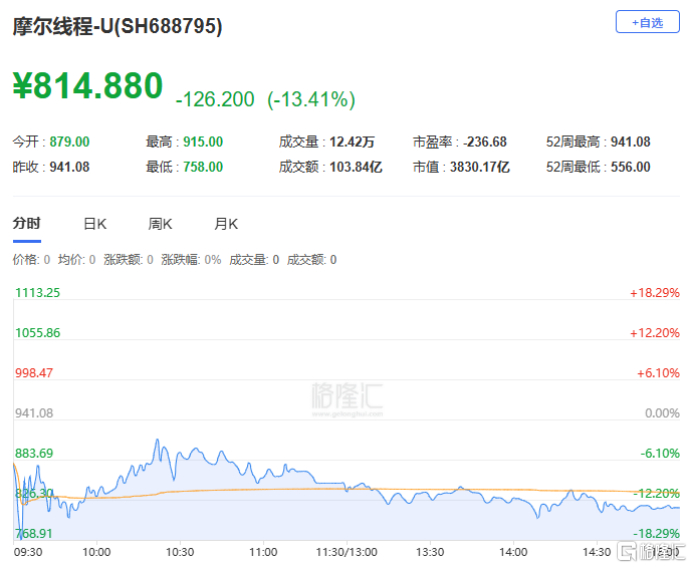Click the 成交量: 0 readout above chart

click(254, 260)
